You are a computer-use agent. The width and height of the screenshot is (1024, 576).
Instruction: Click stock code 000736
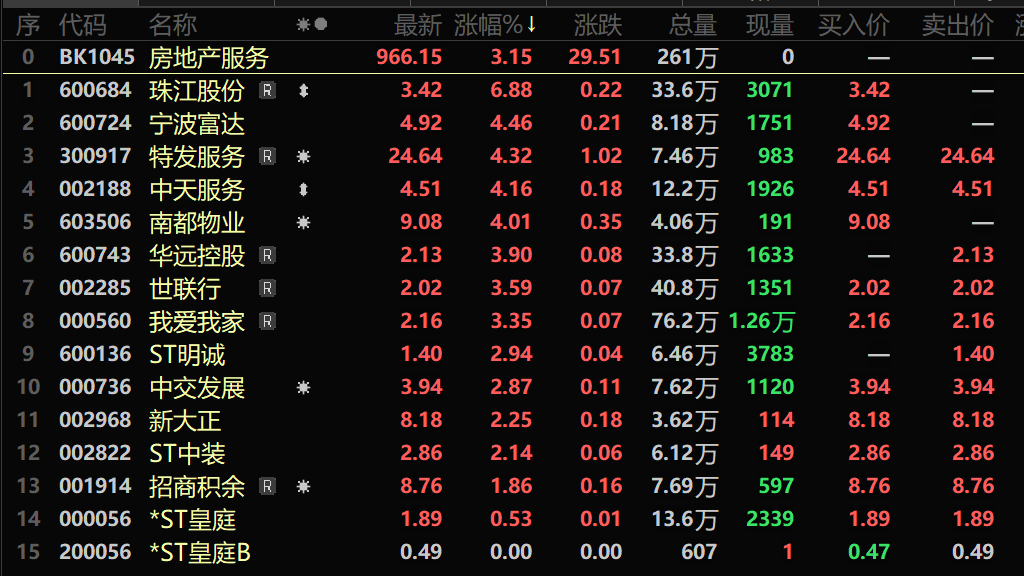click(95, 387)
